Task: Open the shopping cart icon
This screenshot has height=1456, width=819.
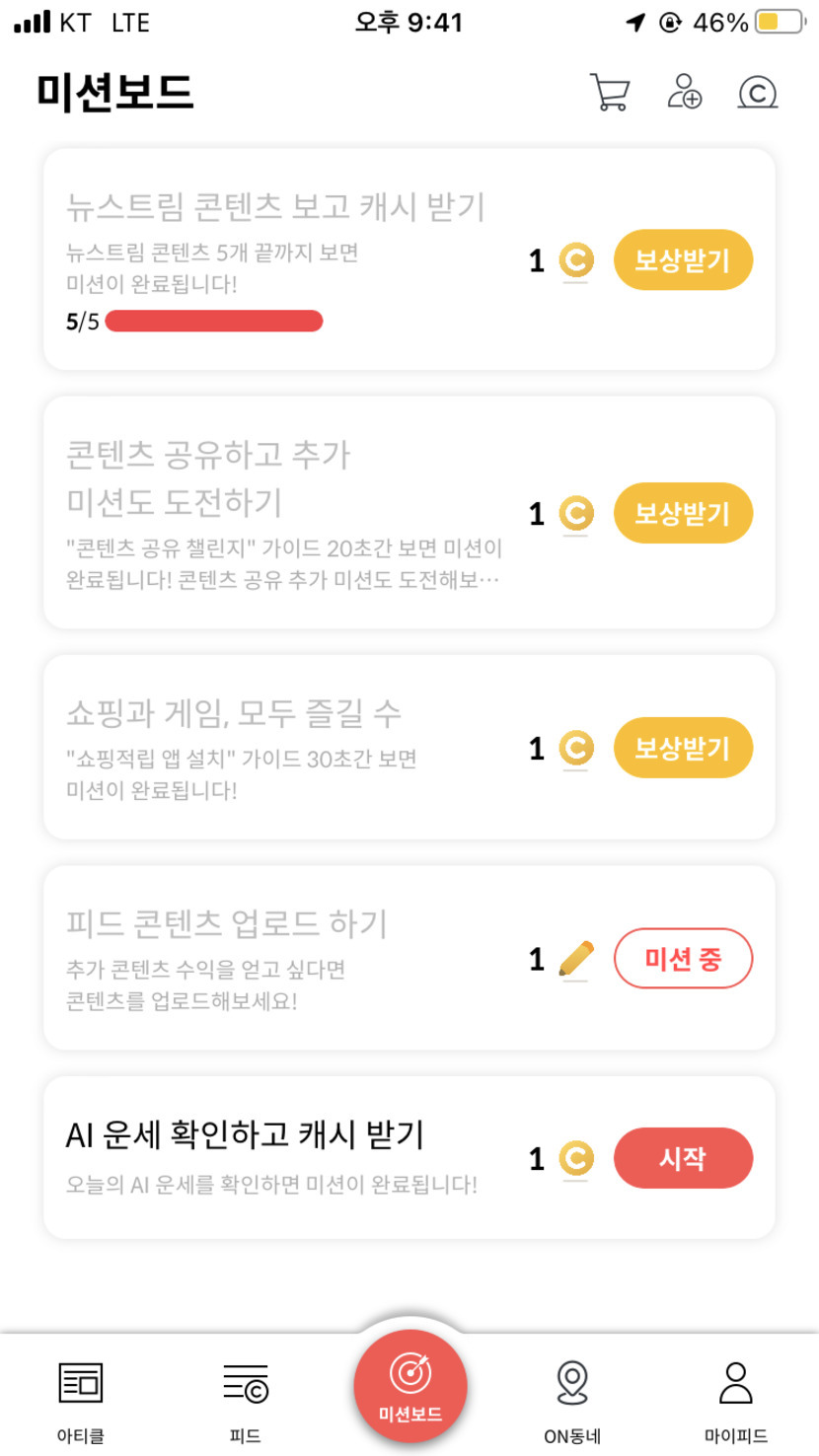Action: [610, 93]
